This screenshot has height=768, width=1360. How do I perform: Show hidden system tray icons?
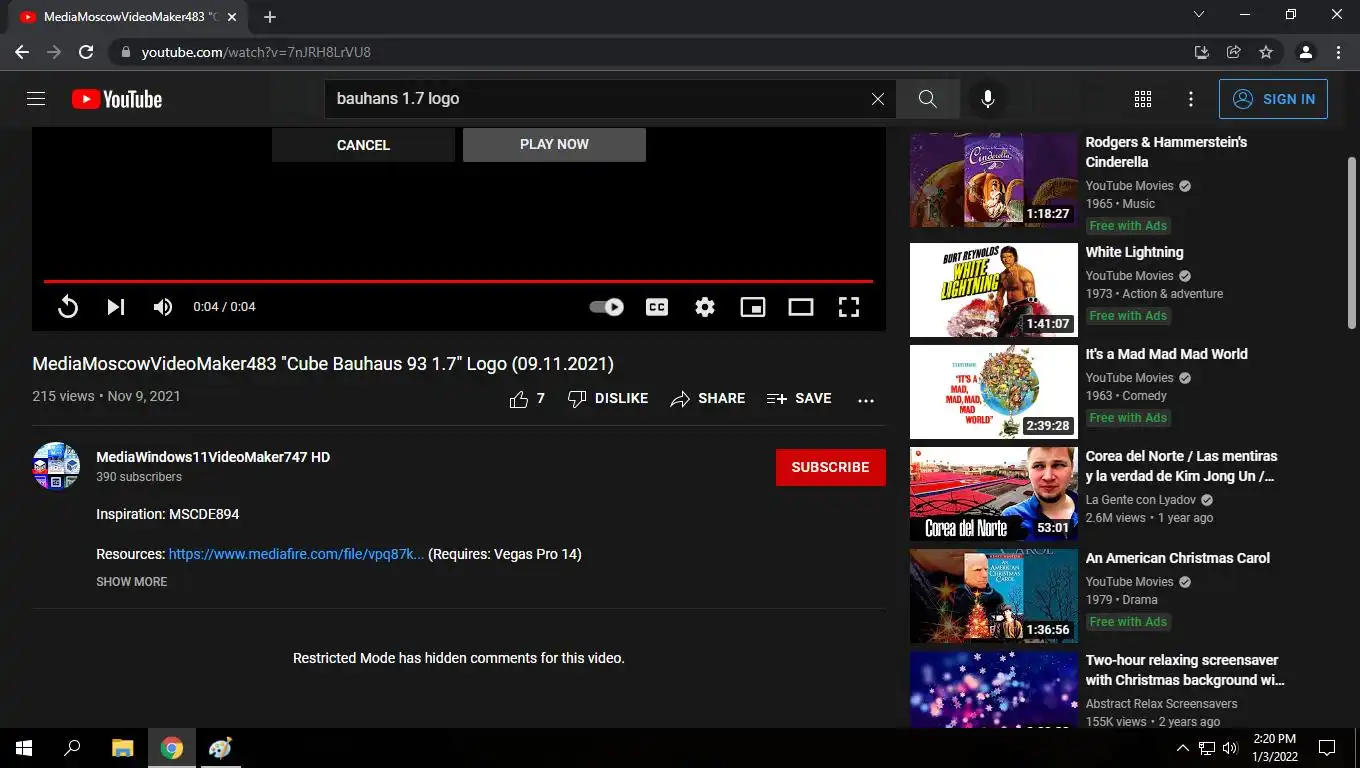(1183, 748)
